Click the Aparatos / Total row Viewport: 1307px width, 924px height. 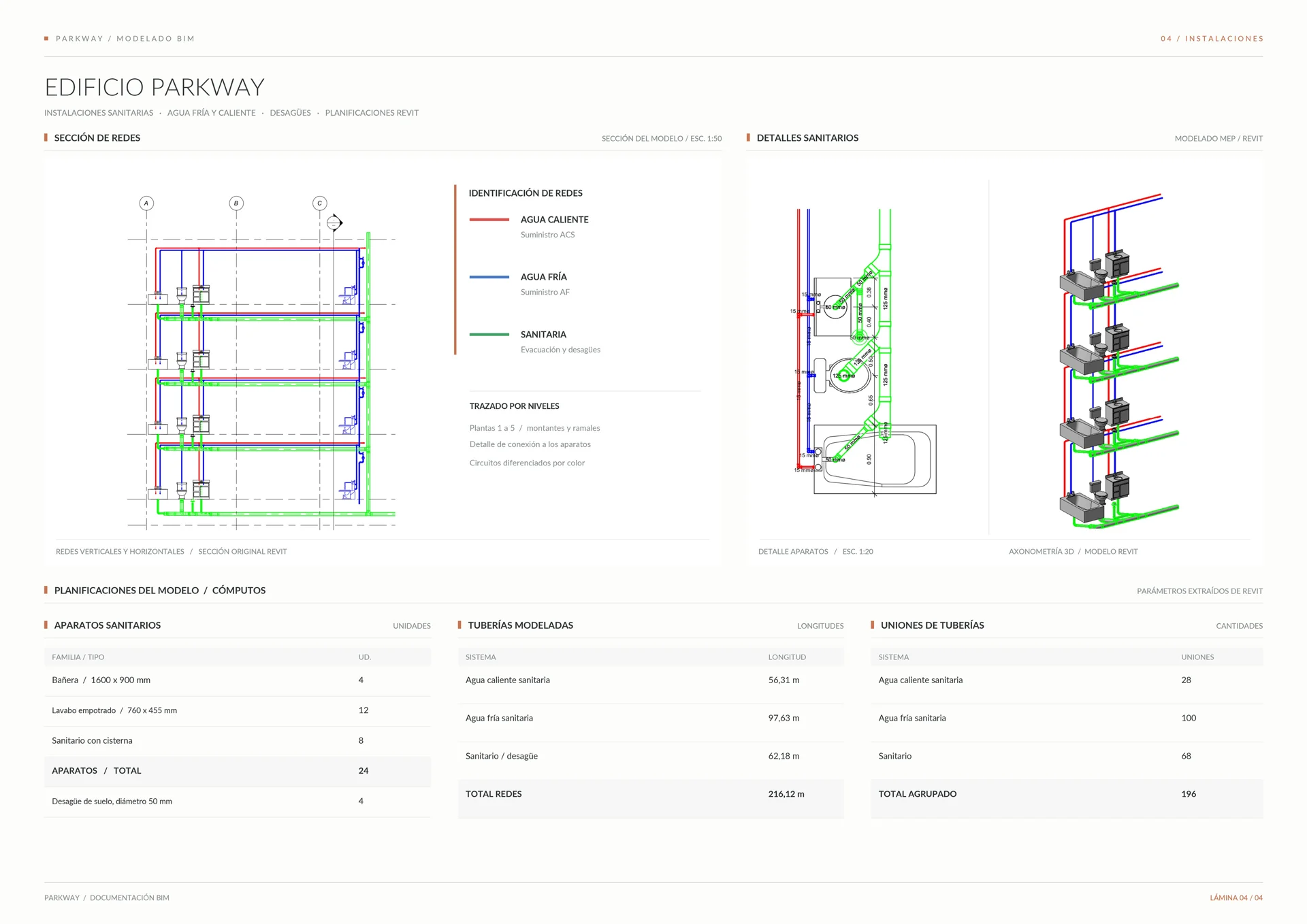(238, 771)
